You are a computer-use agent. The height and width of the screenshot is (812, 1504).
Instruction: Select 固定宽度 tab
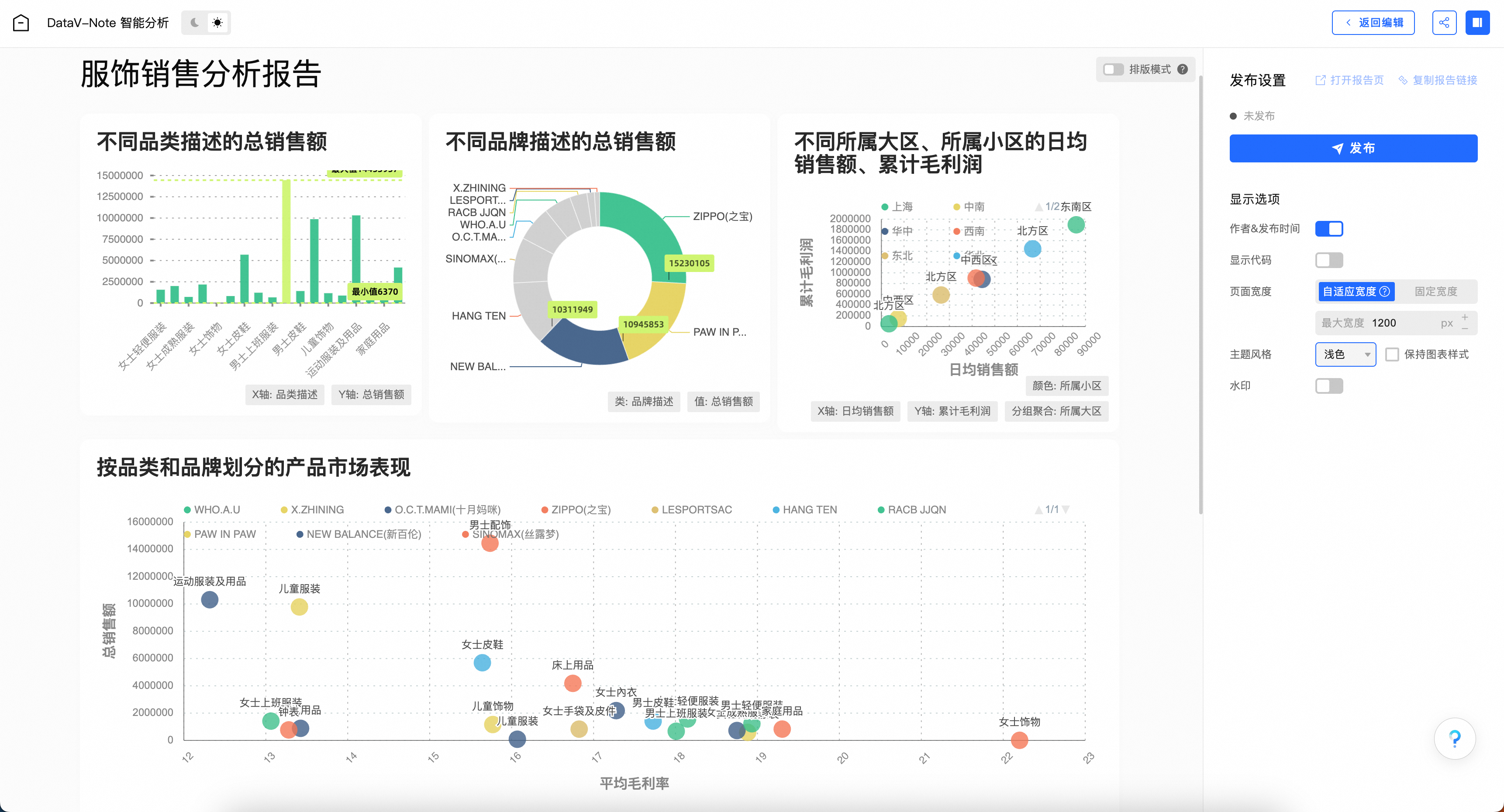pos(1436,291)
